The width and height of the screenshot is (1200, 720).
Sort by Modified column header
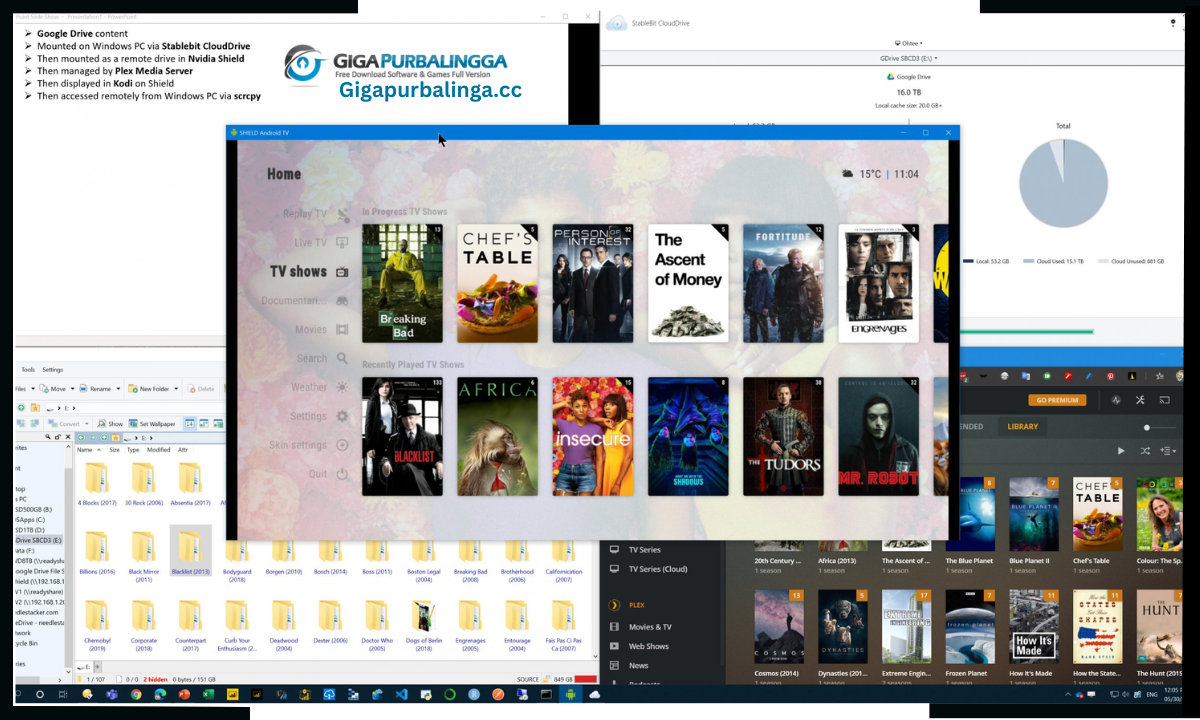pyautogui.click(x=158, y=450)
